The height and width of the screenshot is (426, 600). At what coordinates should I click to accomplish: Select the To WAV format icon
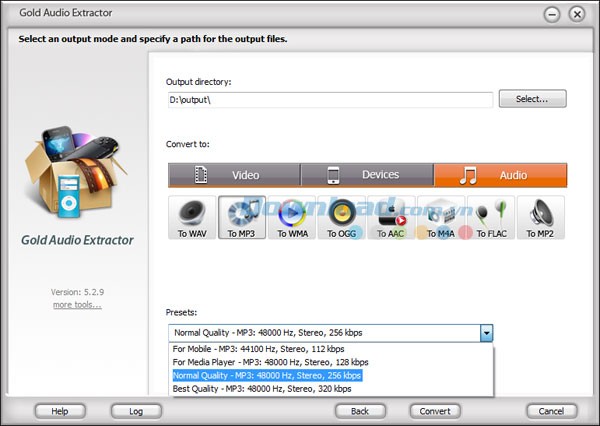pos(192,217)
